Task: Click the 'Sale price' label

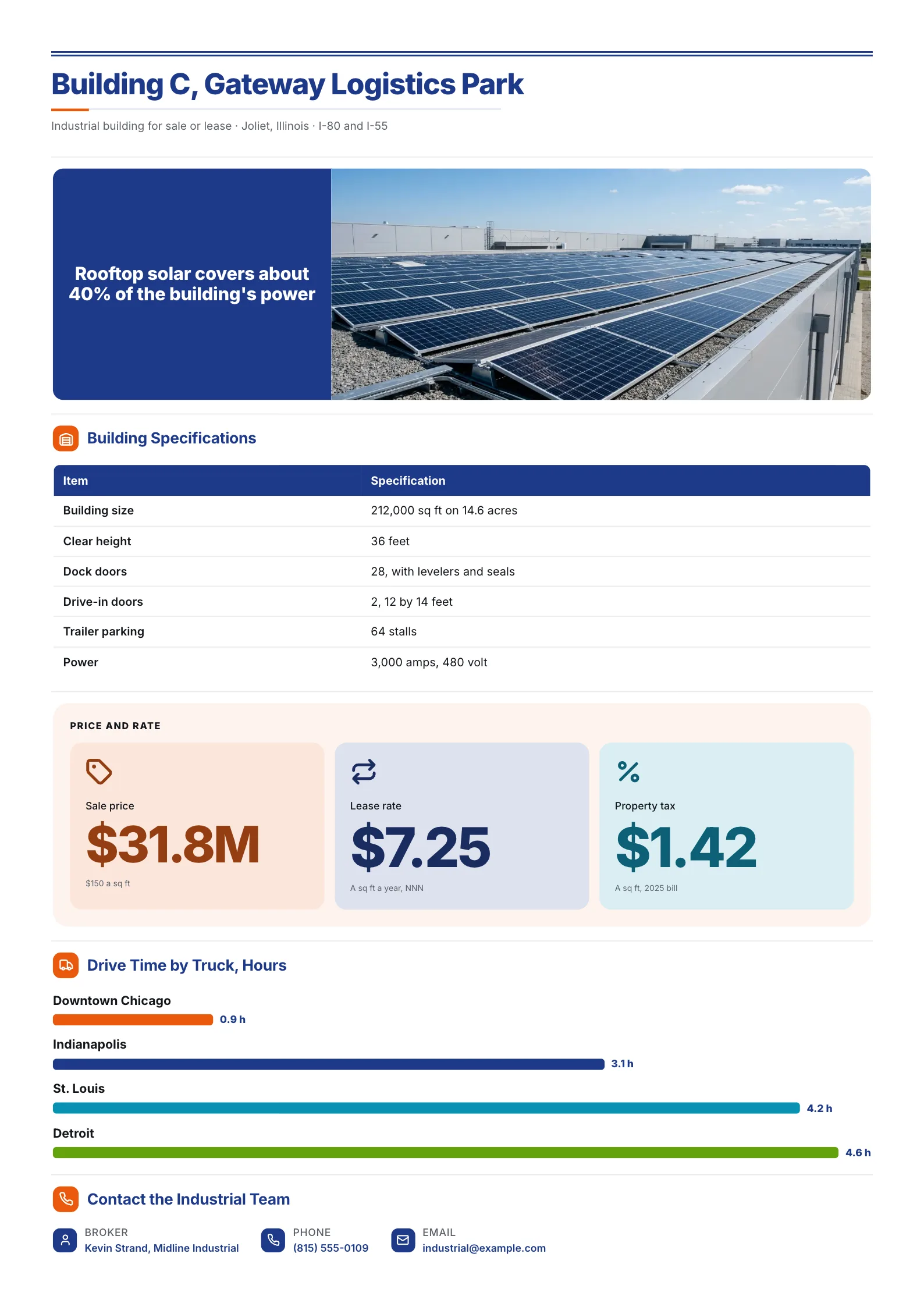Action: 110,806
